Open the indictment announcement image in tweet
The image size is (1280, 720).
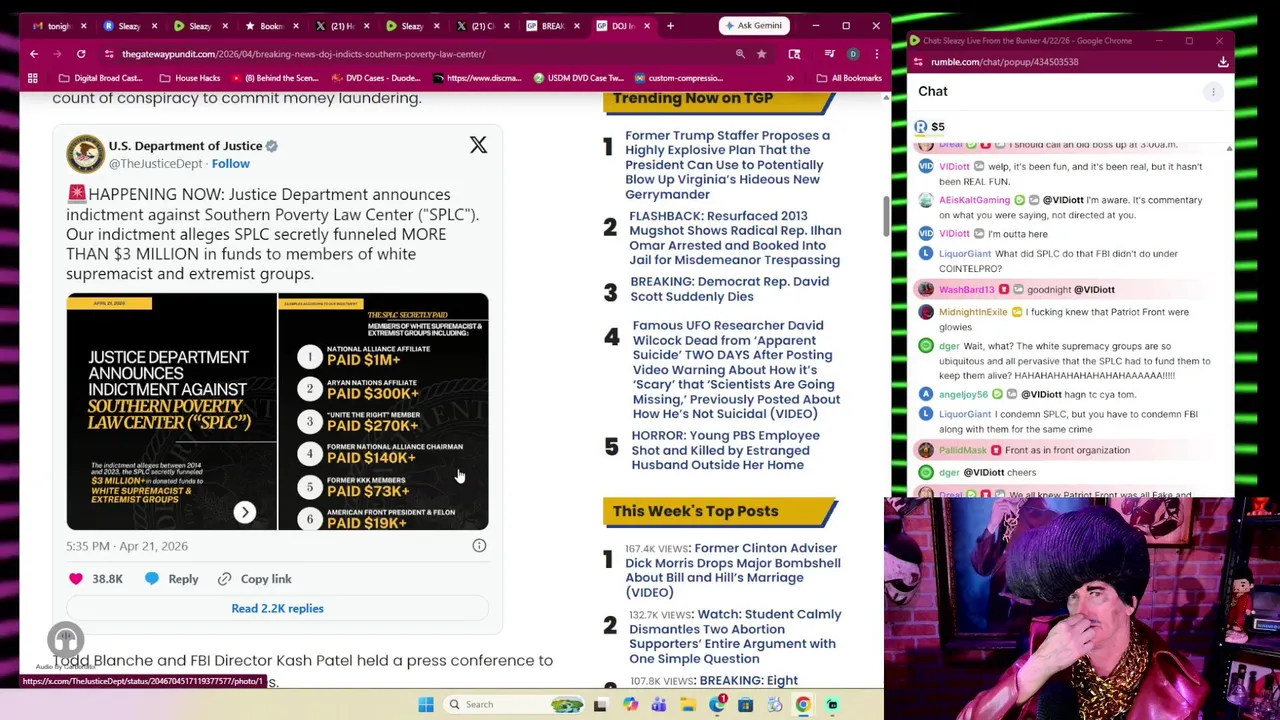pos(171,412)
